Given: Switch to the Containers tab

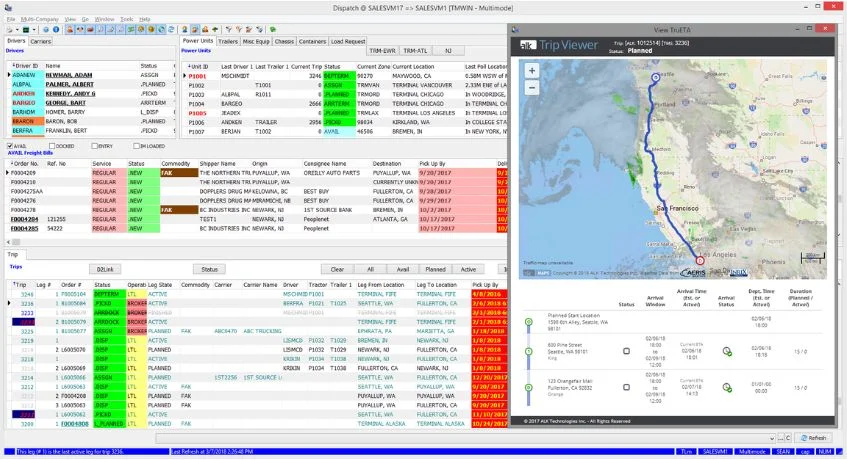Looking at the screenshot, I should (x=312, y=41).
